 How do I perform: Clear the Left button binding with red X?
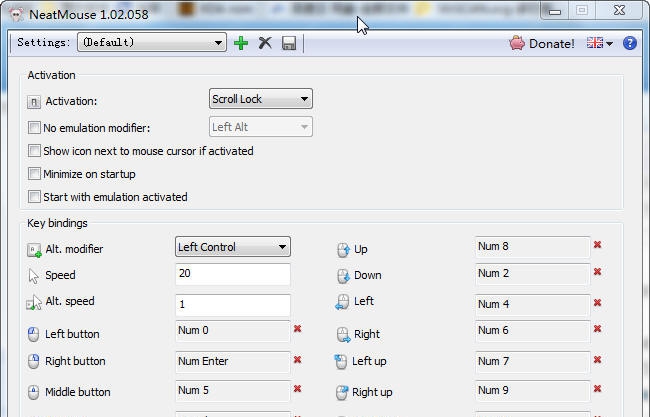click(297, 329)
